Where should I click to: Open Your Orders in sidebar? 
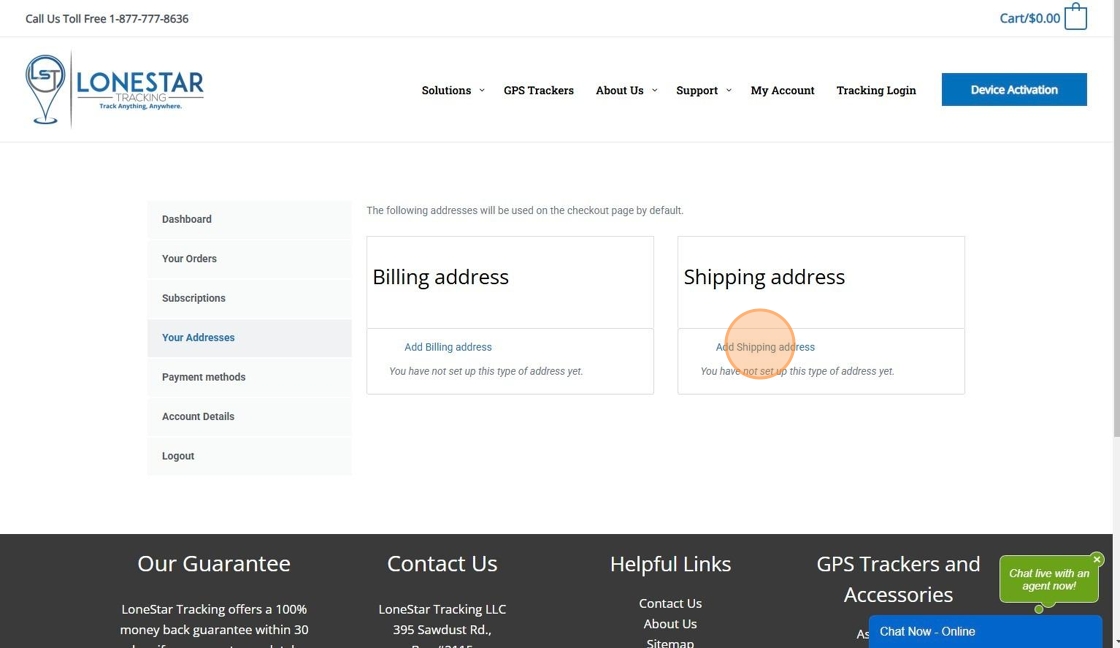coord(249,259)
